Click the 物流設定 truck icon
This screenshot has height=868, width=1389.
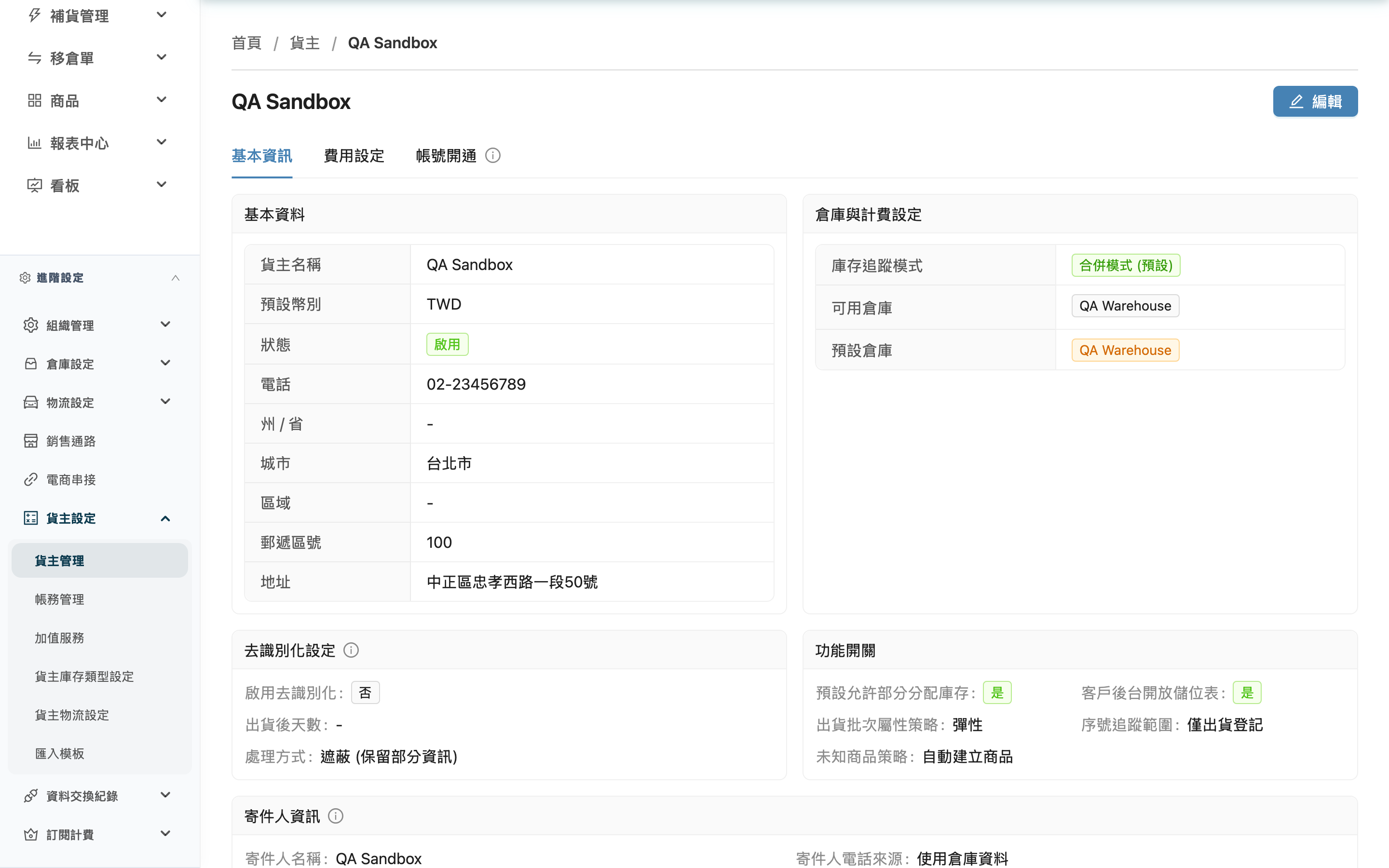click(31, 402)
